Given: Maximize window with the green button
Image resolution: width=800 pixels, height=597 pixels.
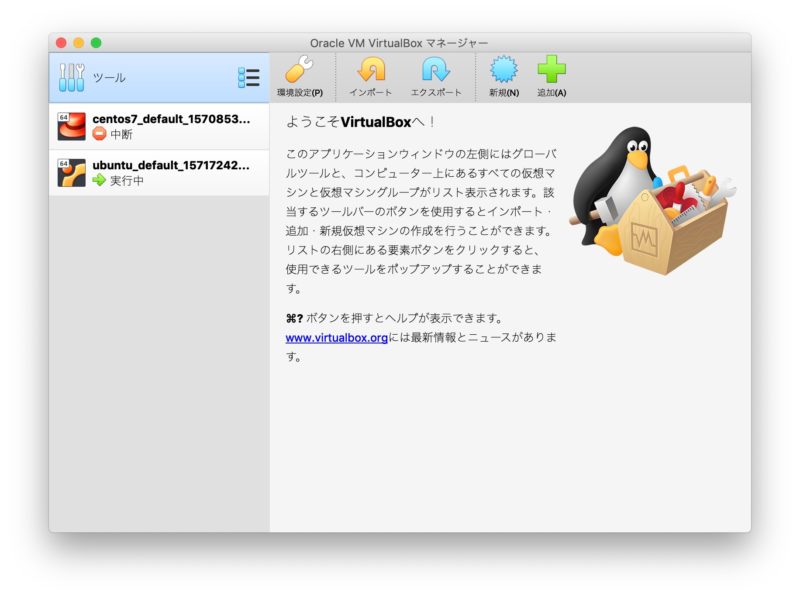Looking at the screenshot, I should pyautogui.click(x=96, y=43).
